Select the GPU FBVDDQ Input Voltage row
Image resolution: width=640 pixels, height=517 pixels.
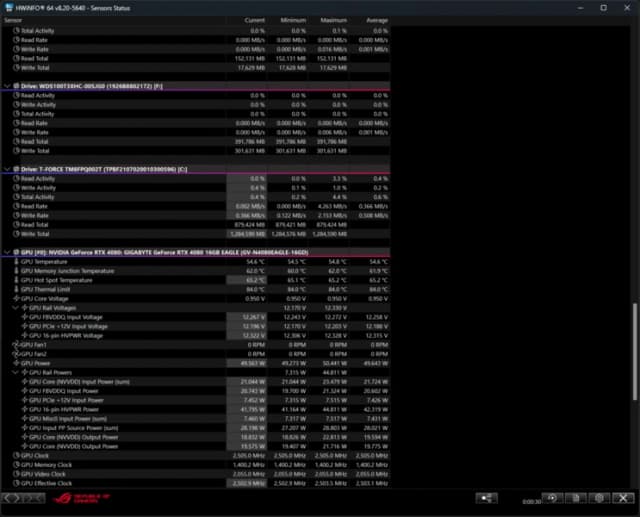tap(196, 317)
